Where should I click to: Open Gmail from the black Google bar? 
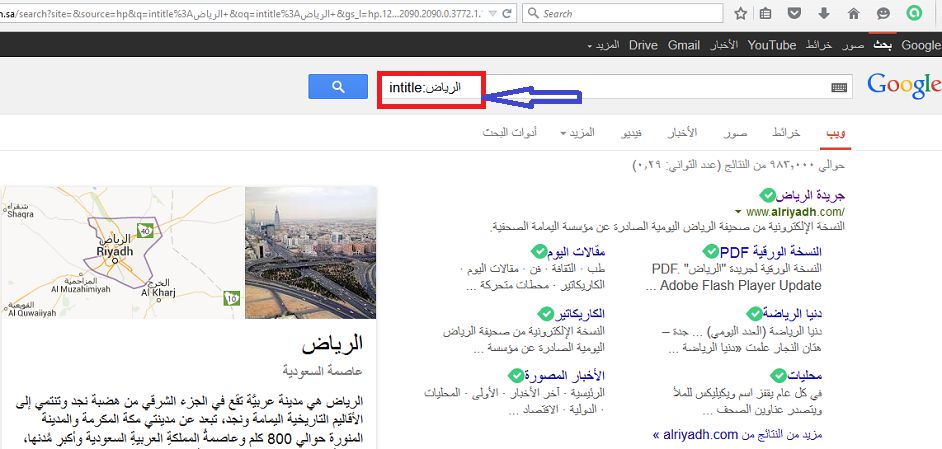(x=684, y=46)
